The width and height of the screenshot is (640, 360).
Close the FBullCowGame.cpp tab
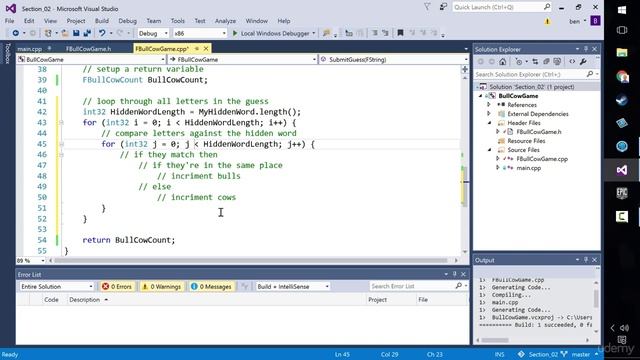pos(206,49)
